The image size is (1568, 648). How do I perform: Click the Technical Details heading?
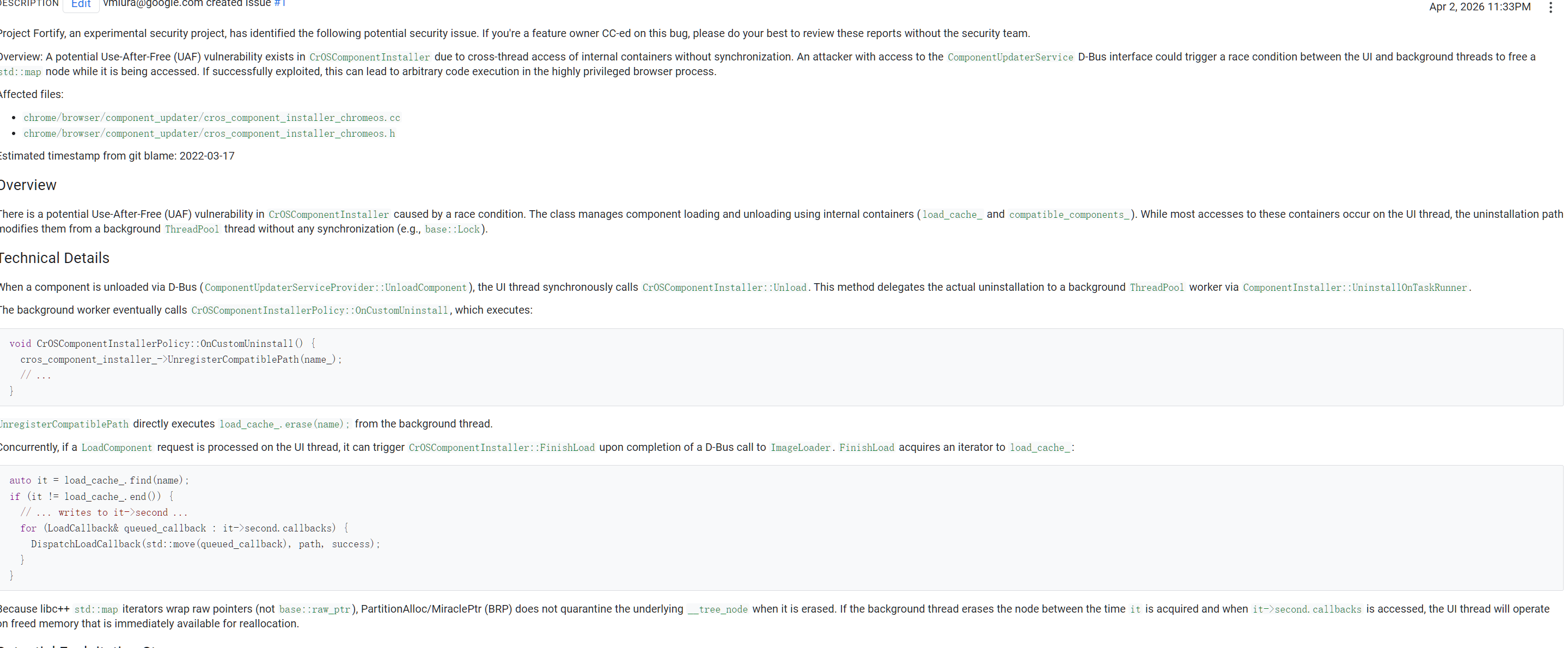[55, 258]
